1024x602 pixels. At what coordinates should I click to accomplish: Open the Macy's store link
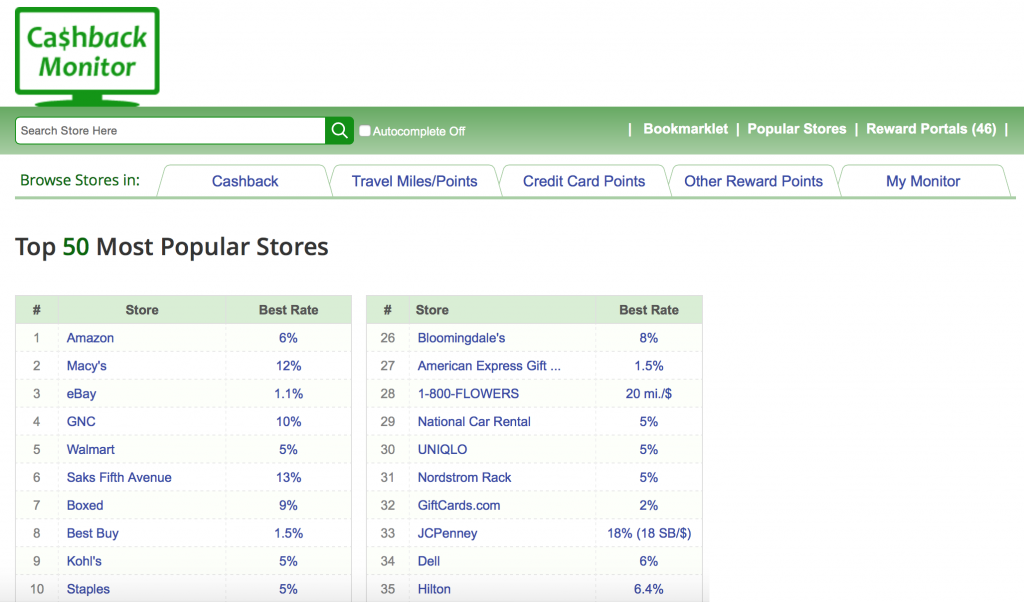pos(86,366)
